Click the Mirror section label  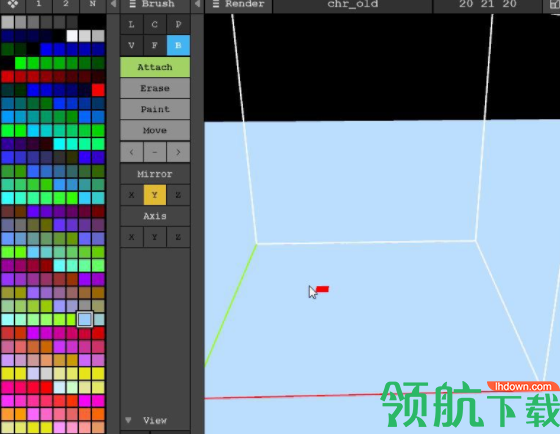click(x=155, y=174)
